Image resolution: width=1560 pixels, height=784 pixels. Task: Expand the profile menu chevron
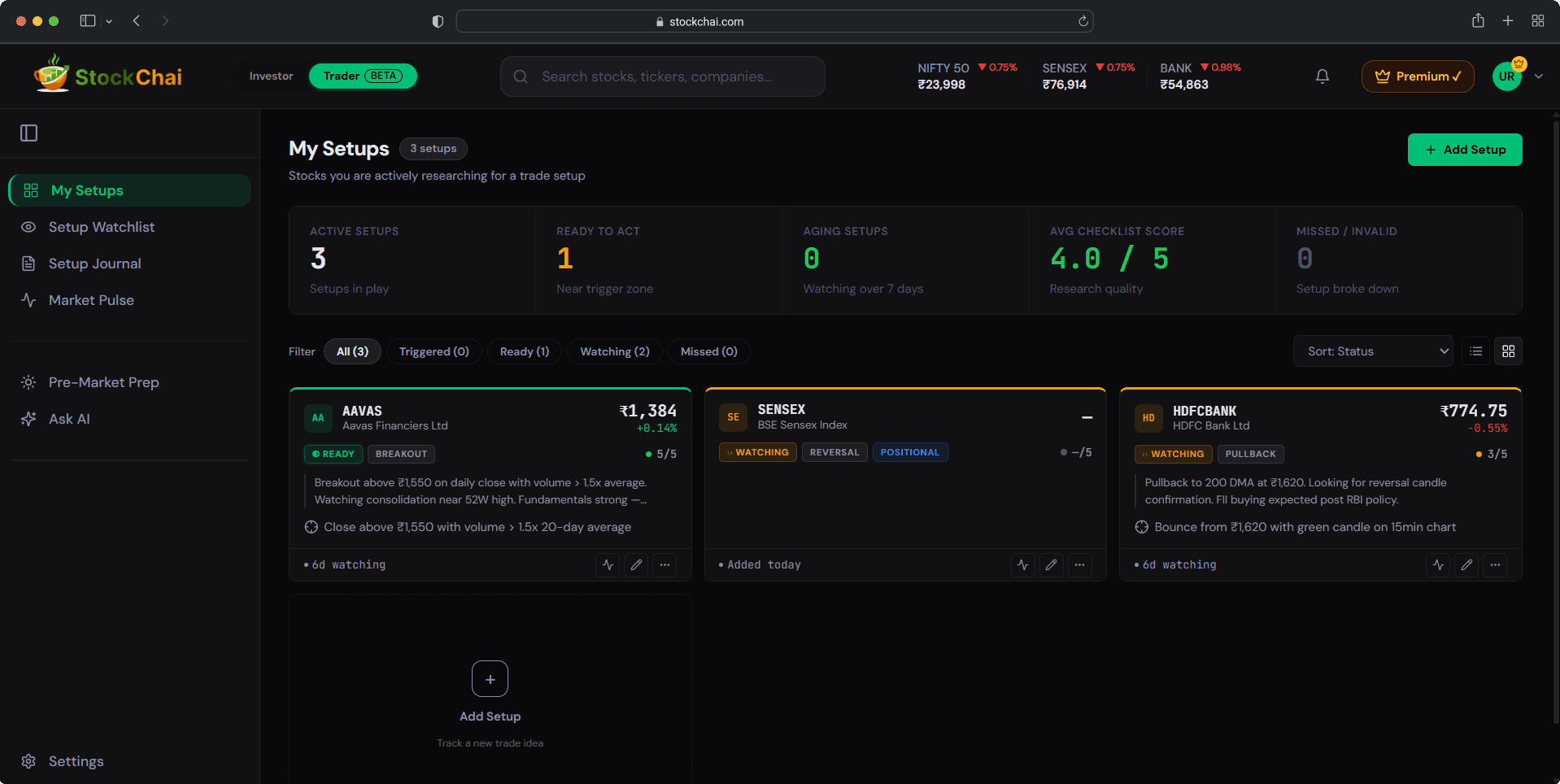[x=1539, y=76]
